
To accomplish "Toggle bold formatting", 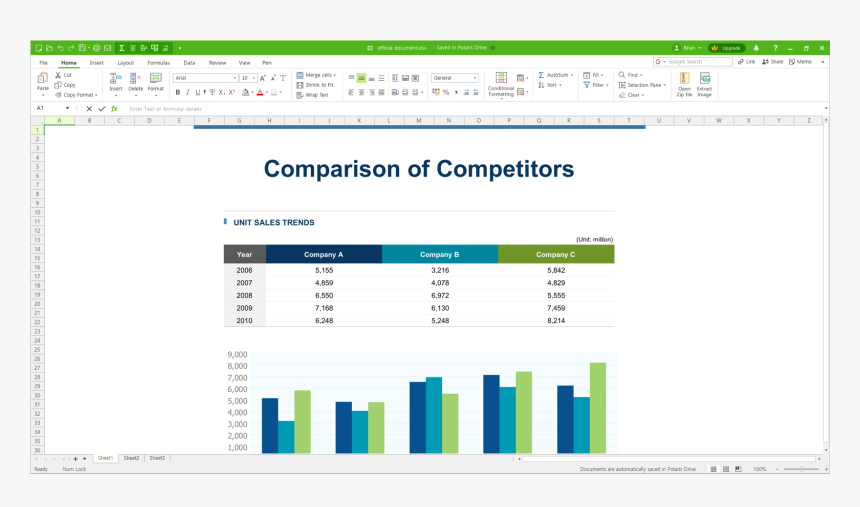I will (x=178, y=92).
